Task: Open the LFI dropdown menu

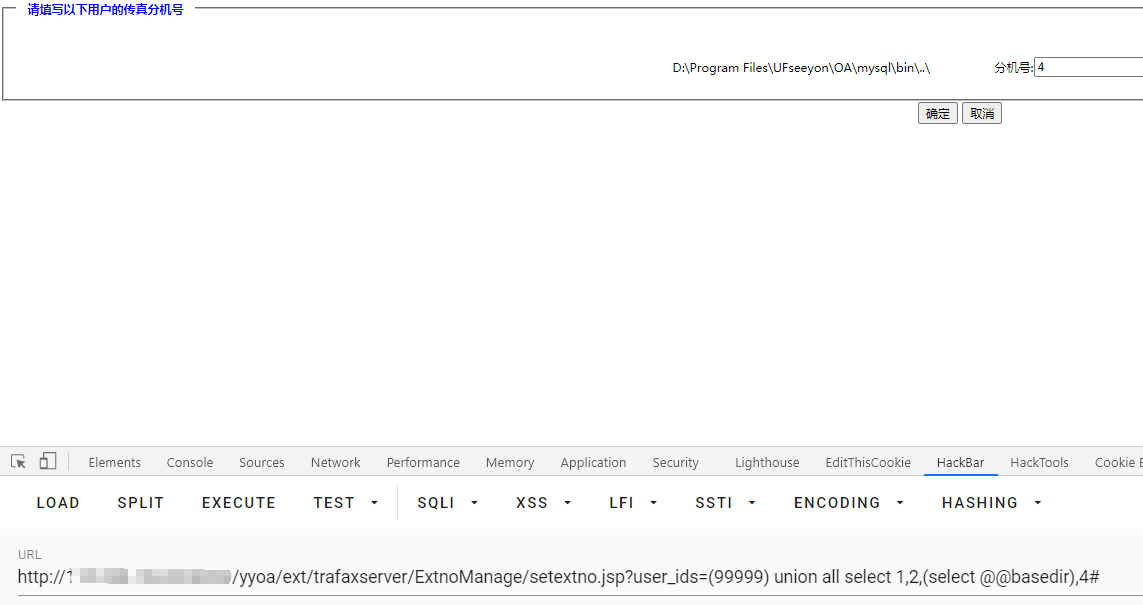Action: point(633,503)
